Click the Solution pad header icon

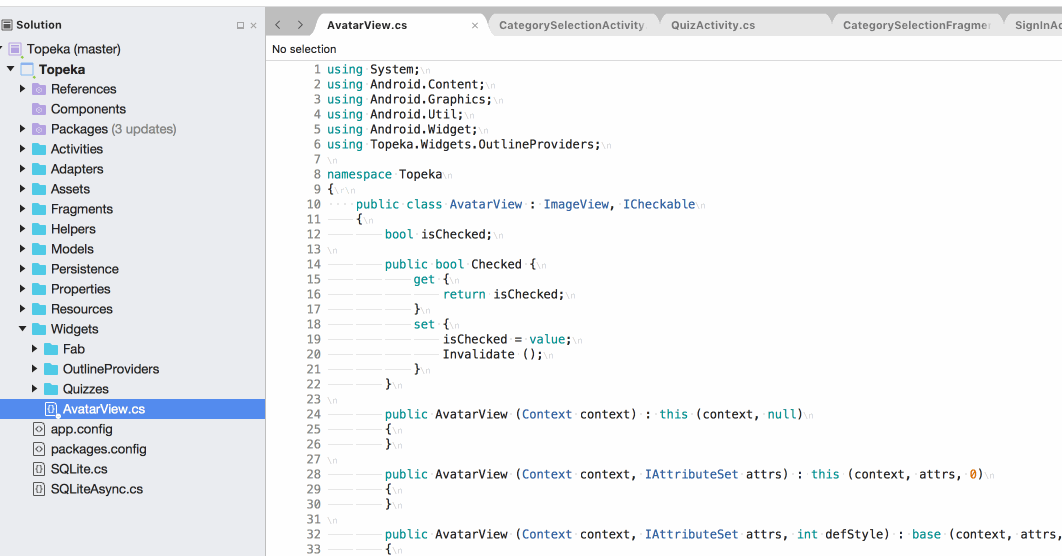pyautogui.click(x=7, y=25)
